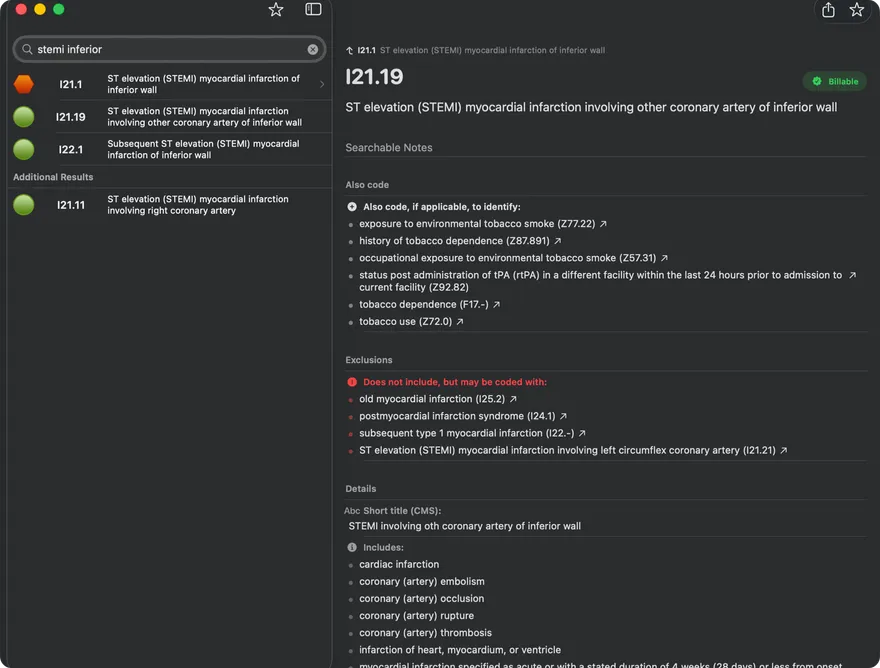Select the I21.1 result row
The height and width of the screenshot is (668, 880).
[x=169, y=84]
